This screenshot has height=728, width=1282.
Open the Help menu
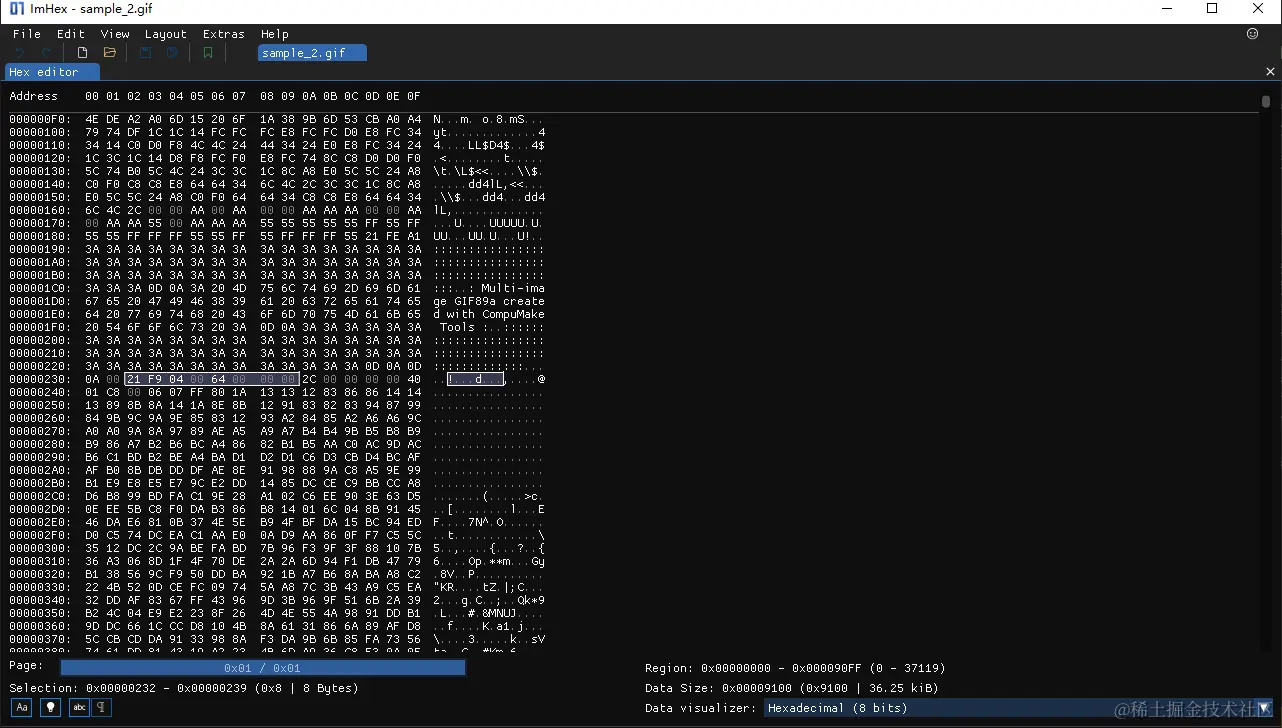coord(275,34)
